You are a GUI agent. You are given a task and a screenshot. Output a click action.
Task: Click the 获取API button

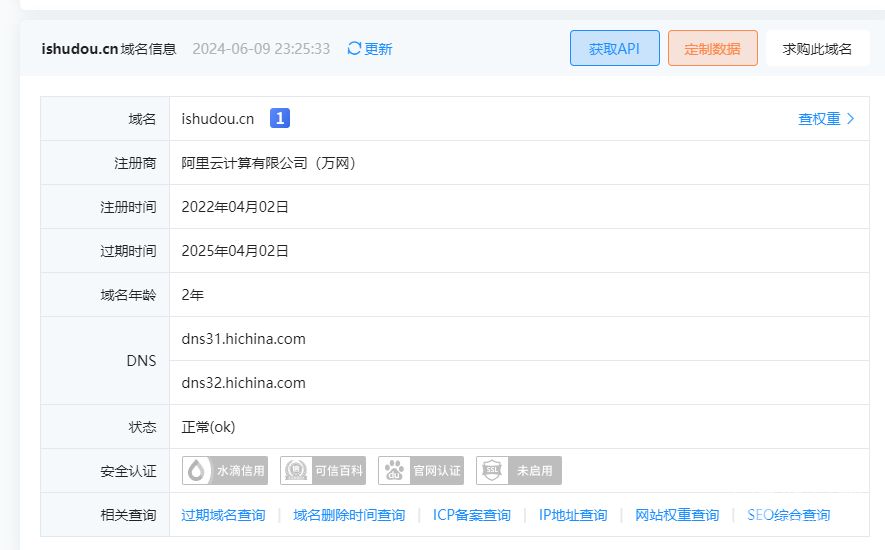click(x=615, y=49)
